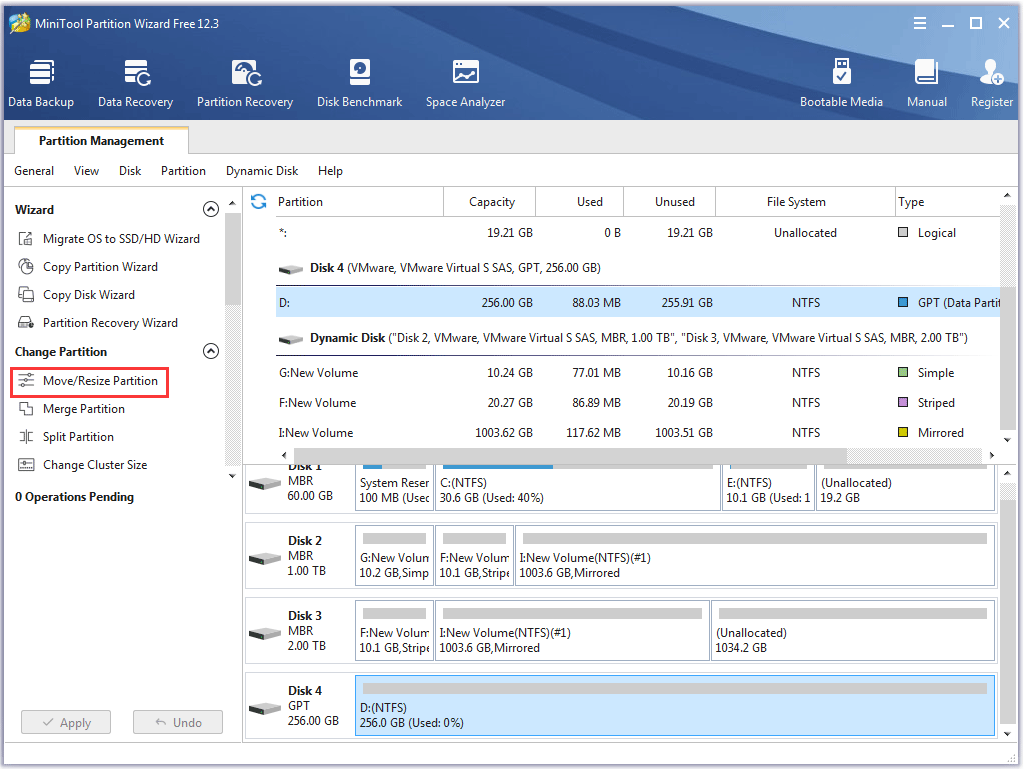
Task: Select the D: partition row
Action: click(x=637, y=302)
